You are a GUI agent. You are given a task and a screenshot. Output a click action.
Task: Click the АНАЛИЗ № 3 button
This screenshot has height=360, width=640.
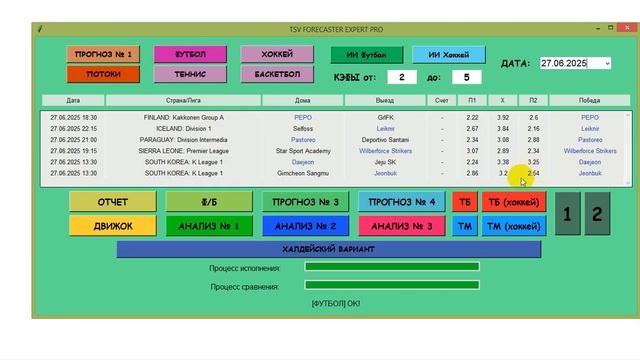point(402,226)
